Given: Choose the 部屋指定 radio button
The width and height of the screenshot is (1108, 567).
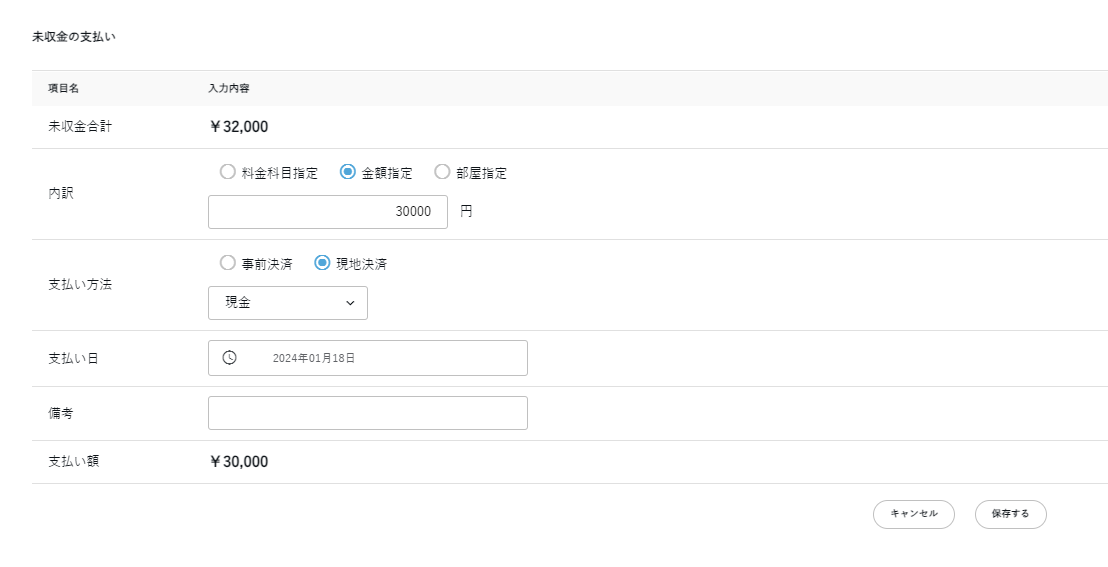Looking at the screenshot, I should (442, 172).
